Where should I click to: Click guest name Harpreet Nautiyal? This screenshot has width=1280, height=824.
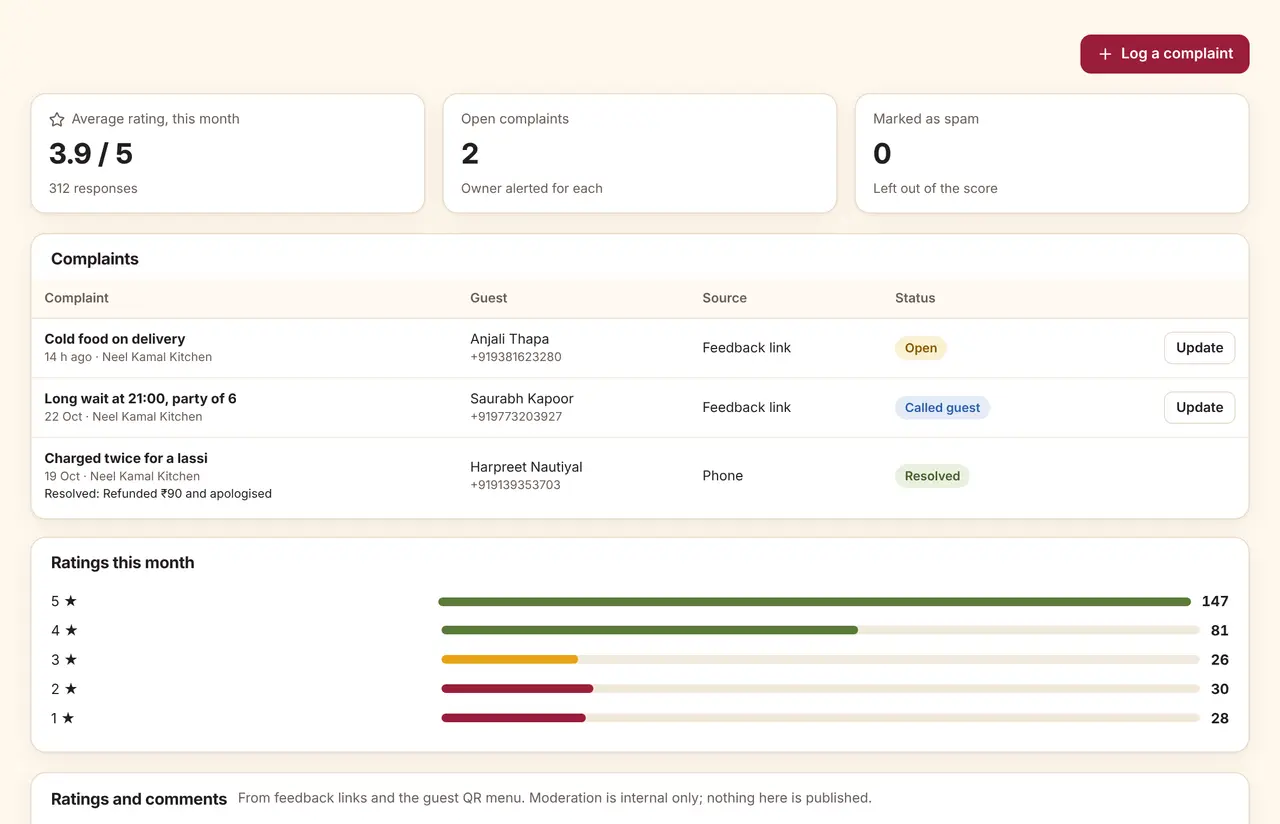[x=526, y=467]
